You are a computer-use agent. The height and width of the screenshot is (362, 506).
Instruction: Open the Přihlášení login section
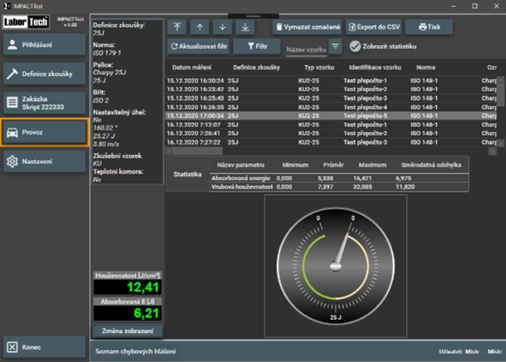44,45
